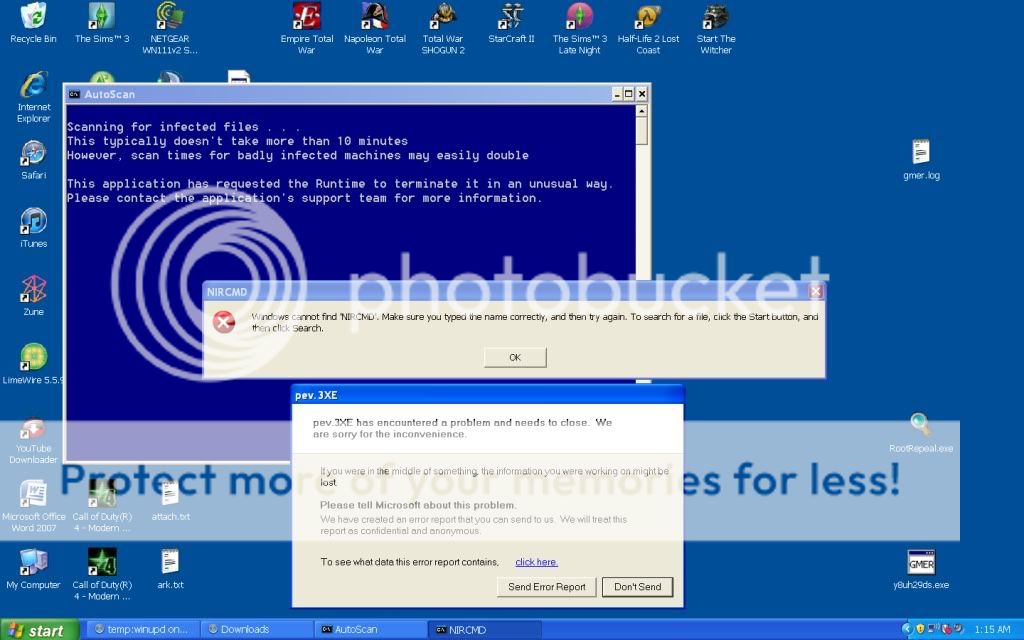1024x640 pixels.
Task: Open the Recycle Bin desktop icon
Action: 33,17
